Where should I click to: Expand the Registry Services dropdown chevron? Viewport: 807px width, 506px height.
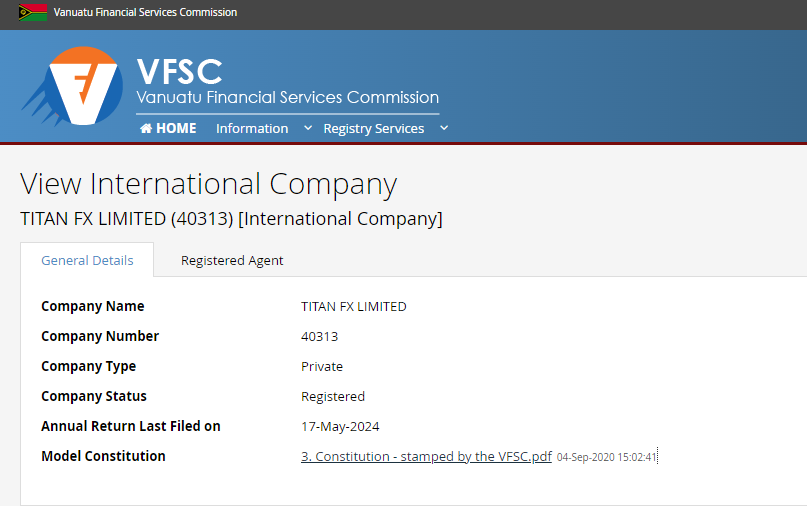pyautogui.click(x=444, y=128)
